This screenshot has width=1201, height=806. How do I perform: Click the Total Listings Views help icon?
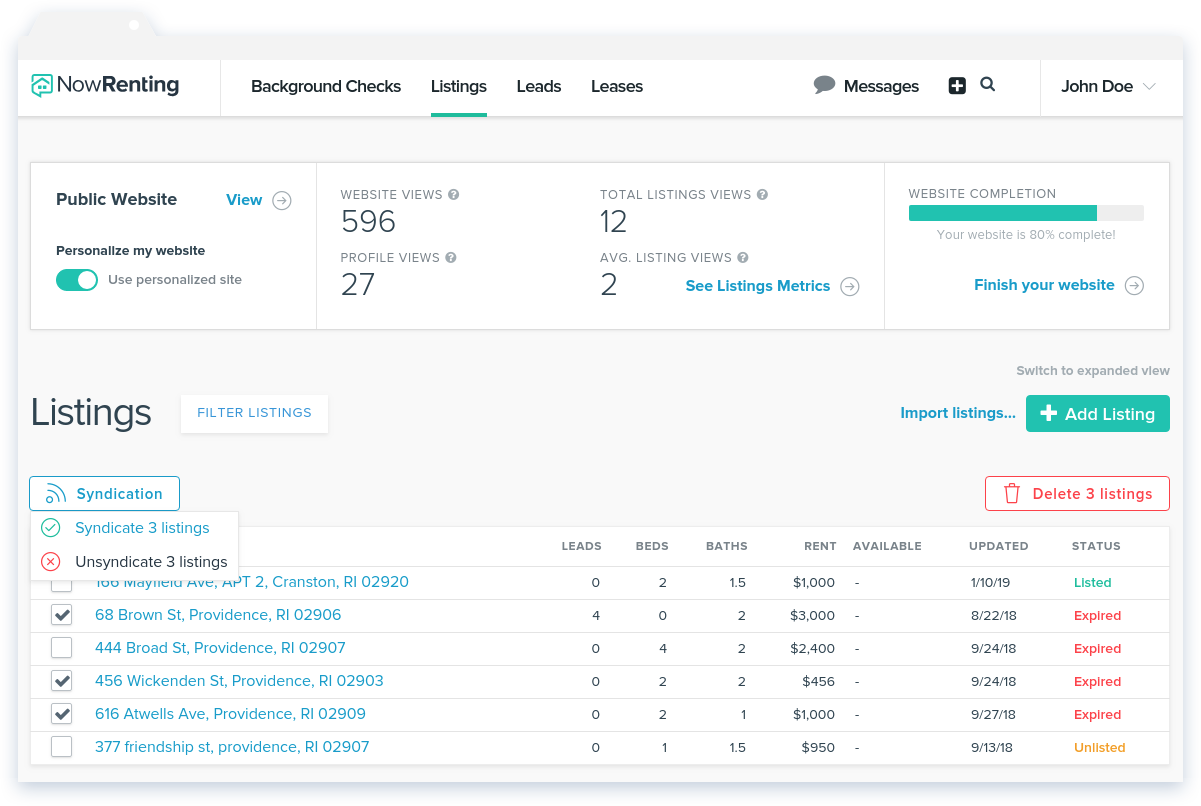[x=763, y=195]
